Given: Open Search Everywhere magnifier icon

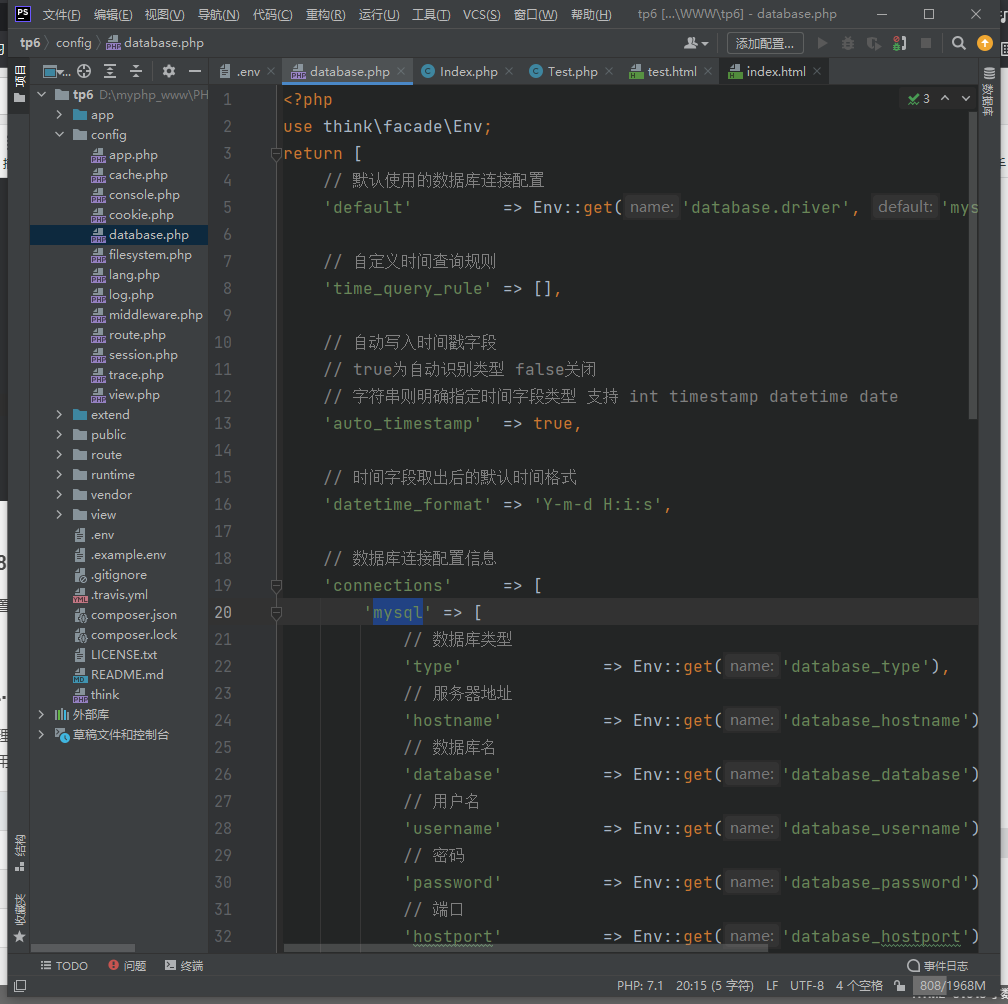Looking at the screenshot, I should coord(958,43).
